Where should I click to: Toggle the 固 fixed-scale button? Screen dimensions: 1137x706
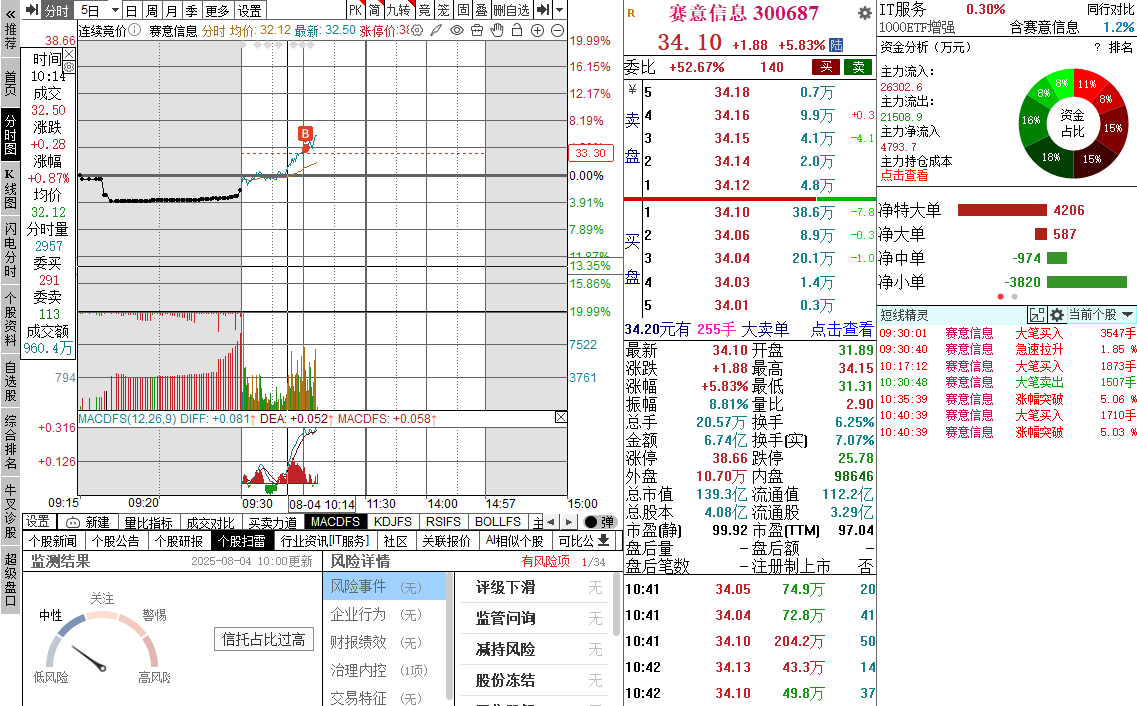[463, 10]
